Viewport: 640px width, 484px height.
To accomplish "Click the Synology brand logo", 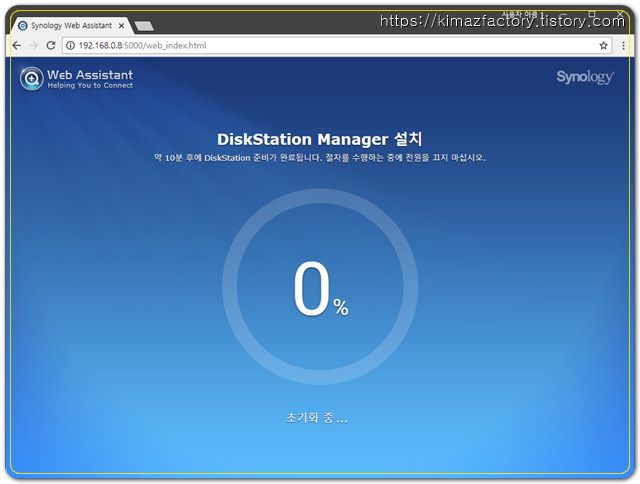I will pos(585,77).
